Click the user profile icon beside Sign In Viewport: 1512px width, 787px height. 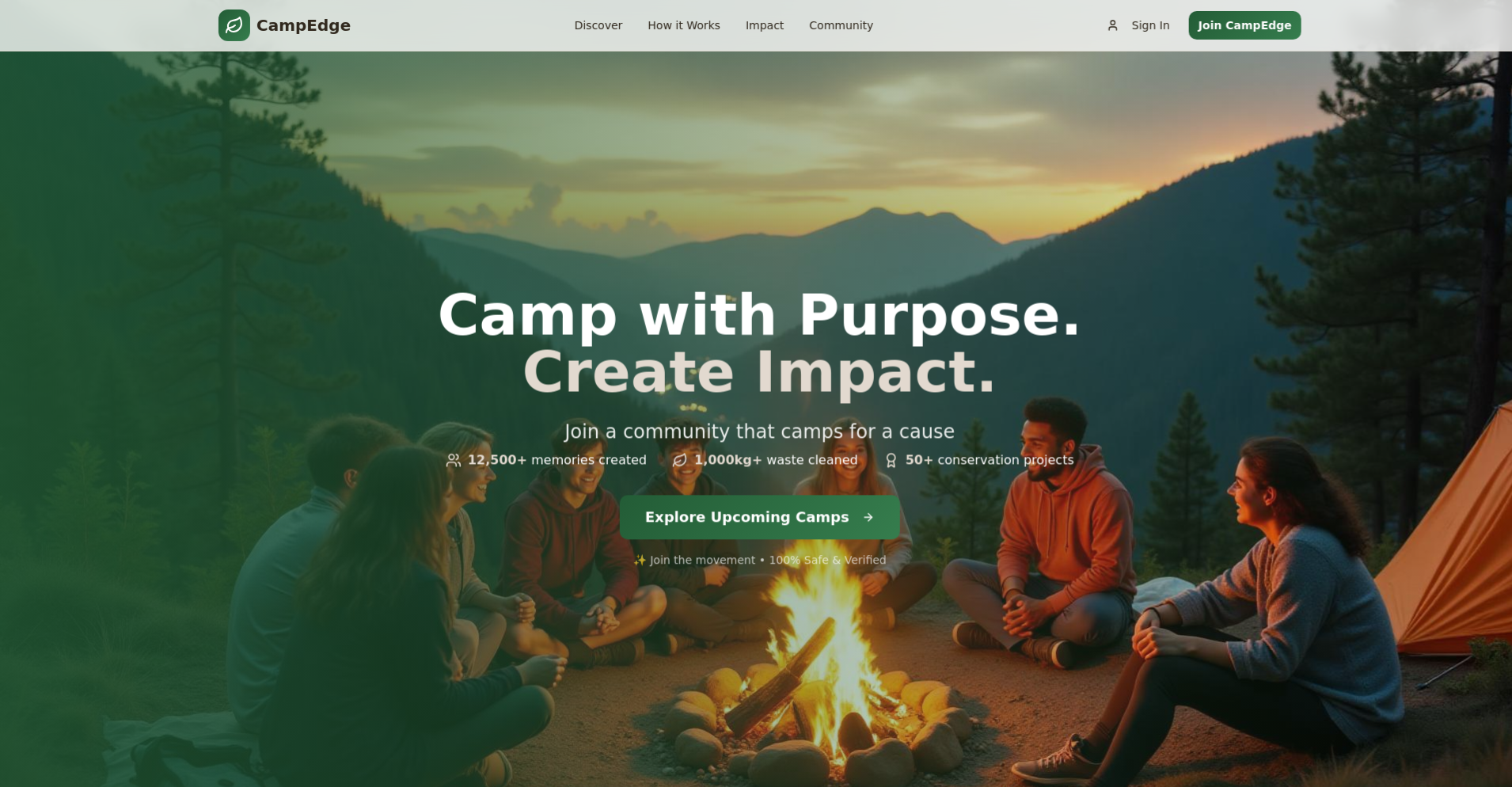(x=1112, y=25)
